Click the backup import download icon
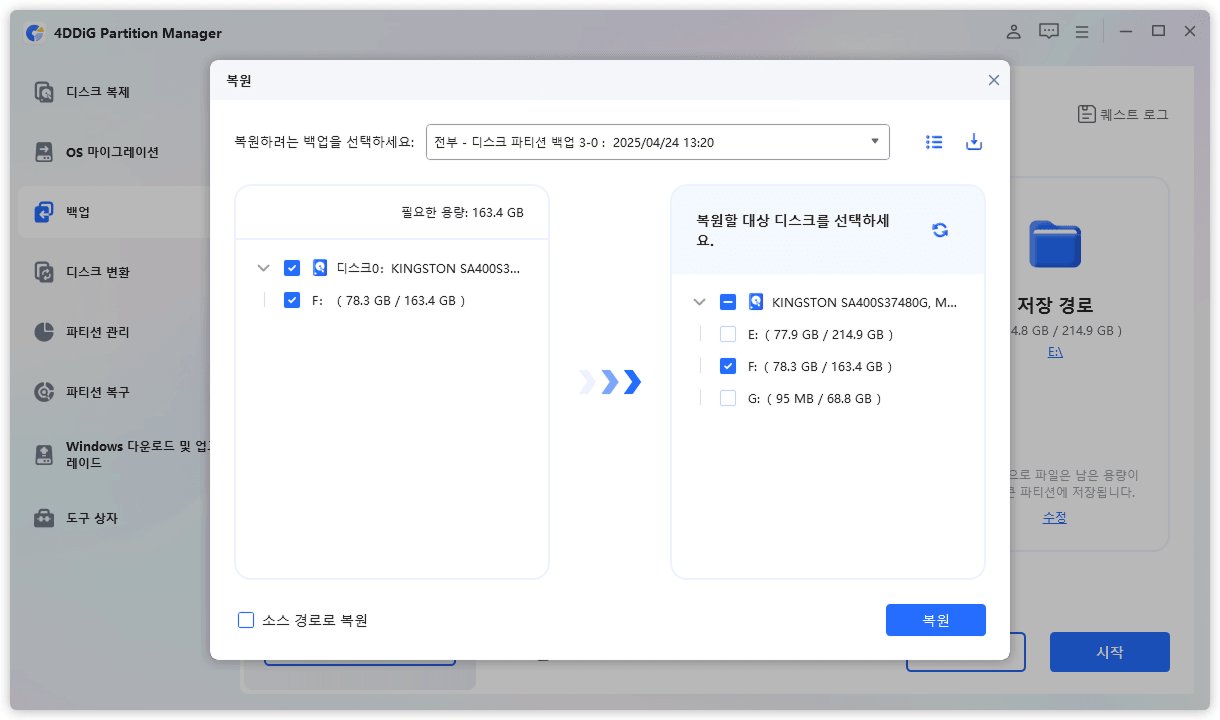Screen dimensions: 1220x720 pyautogui.click(x=974, y=142)
